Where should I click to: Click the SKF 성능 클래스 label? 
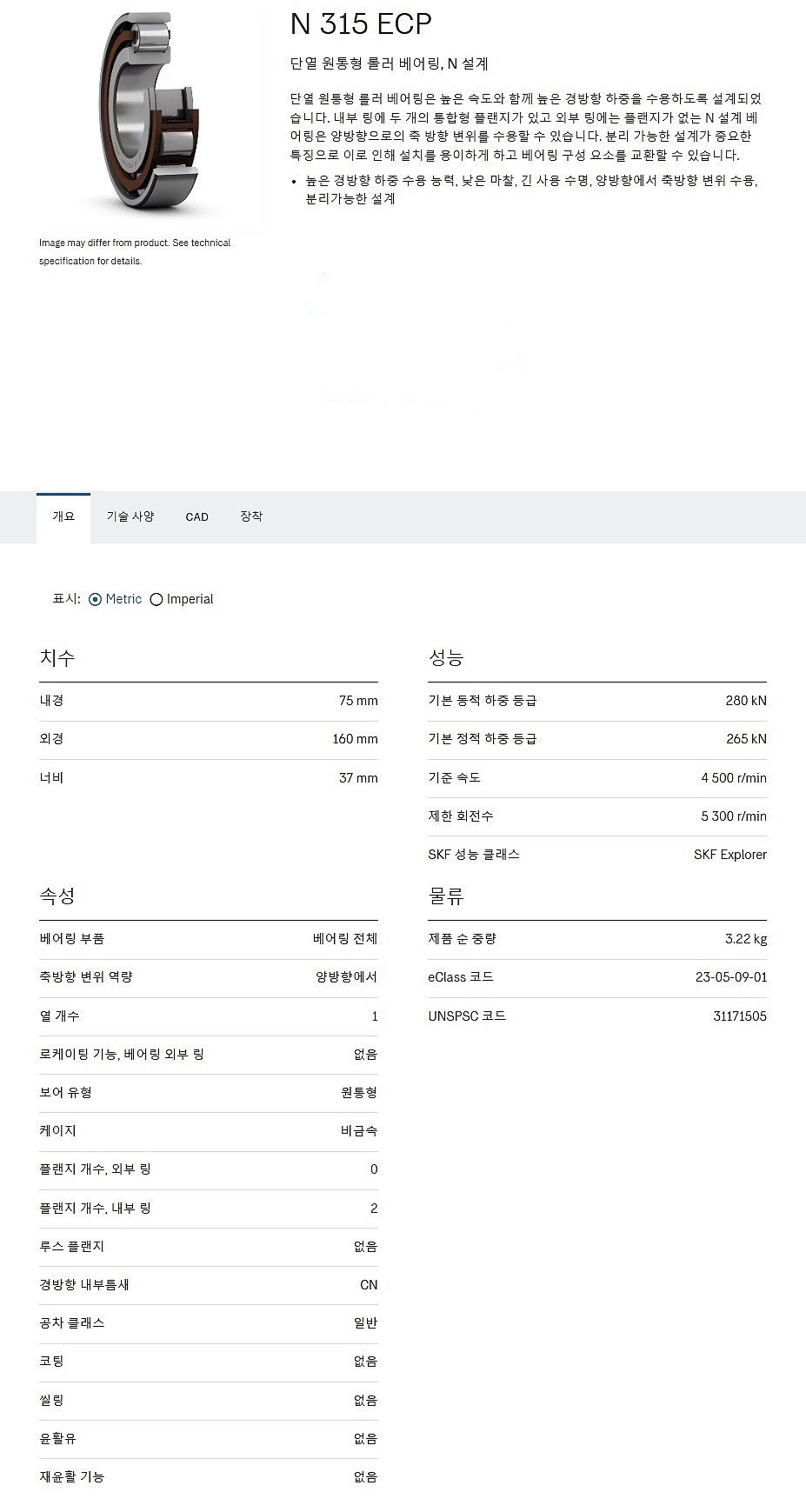click(x=474, y=855)
